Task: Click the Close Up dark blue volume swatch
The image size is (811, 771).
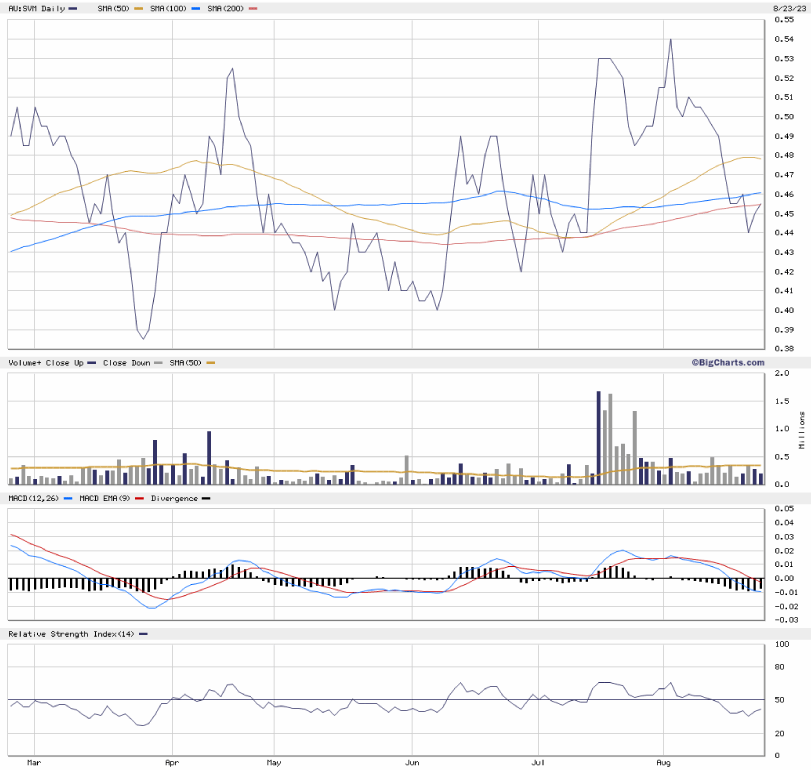Action: click(x=92, y=362)
